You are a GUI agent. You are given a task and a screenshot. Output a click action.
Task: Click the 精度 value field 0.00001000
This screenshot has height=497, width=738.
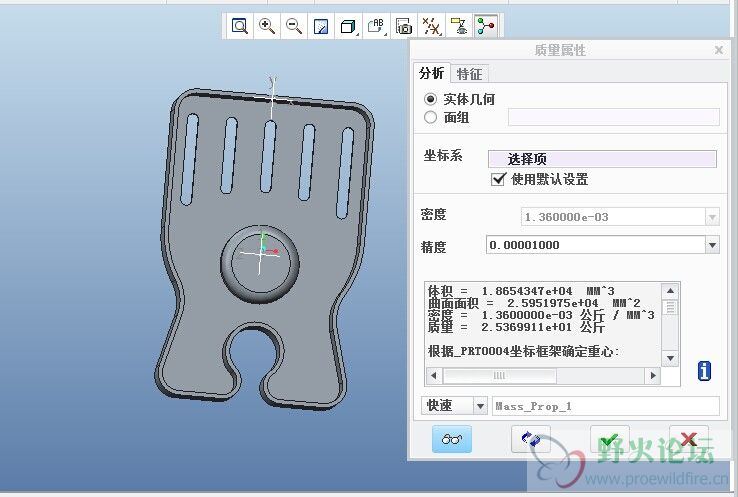click(596, 245)
